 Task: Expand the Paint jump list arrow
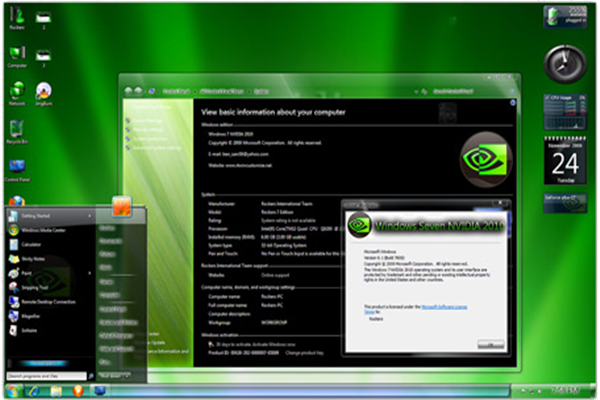tap(90, 273)
